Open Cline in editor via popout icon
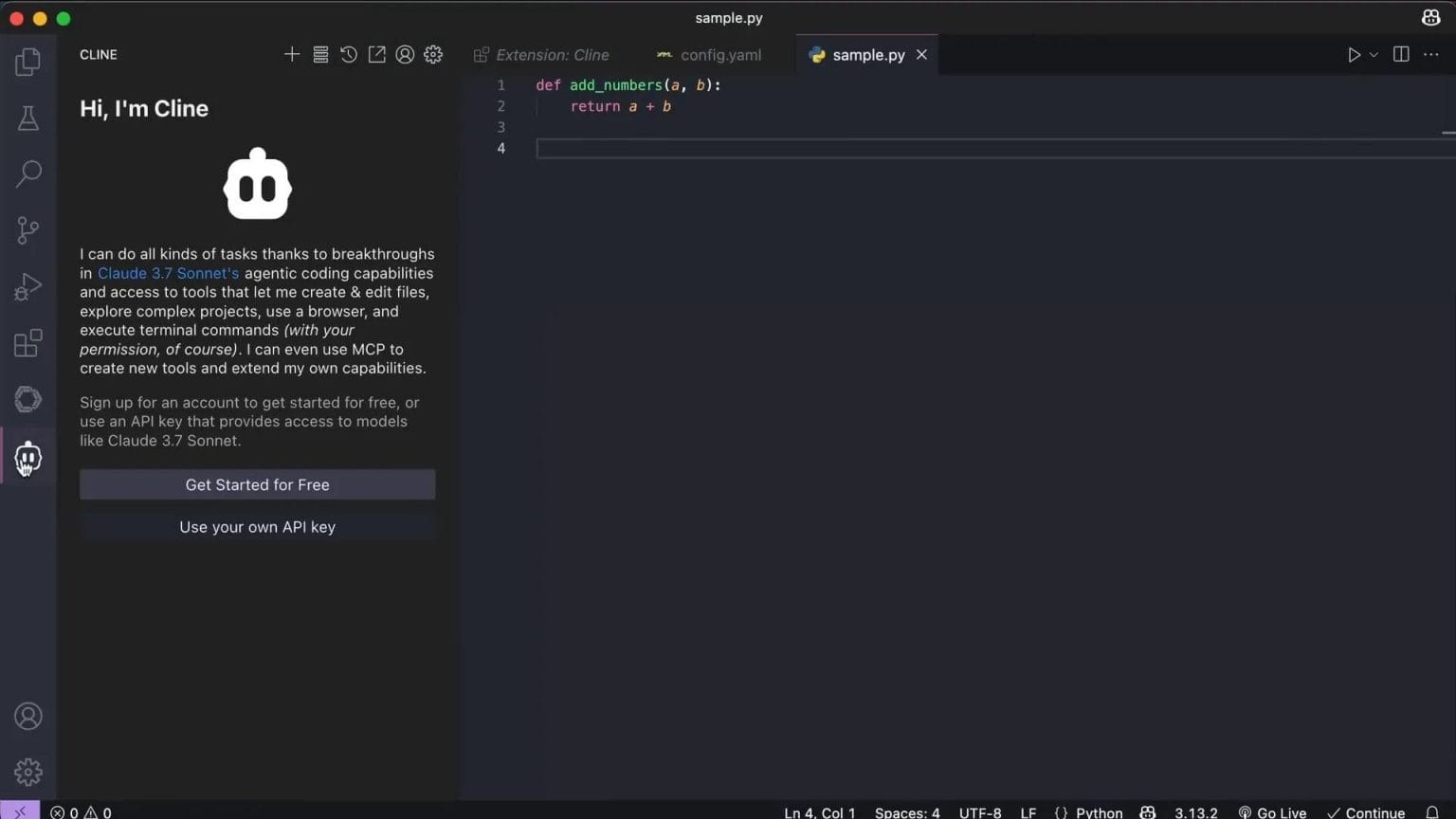The width and height of the screenshot is (1456, 819). (x=376, y=54)
